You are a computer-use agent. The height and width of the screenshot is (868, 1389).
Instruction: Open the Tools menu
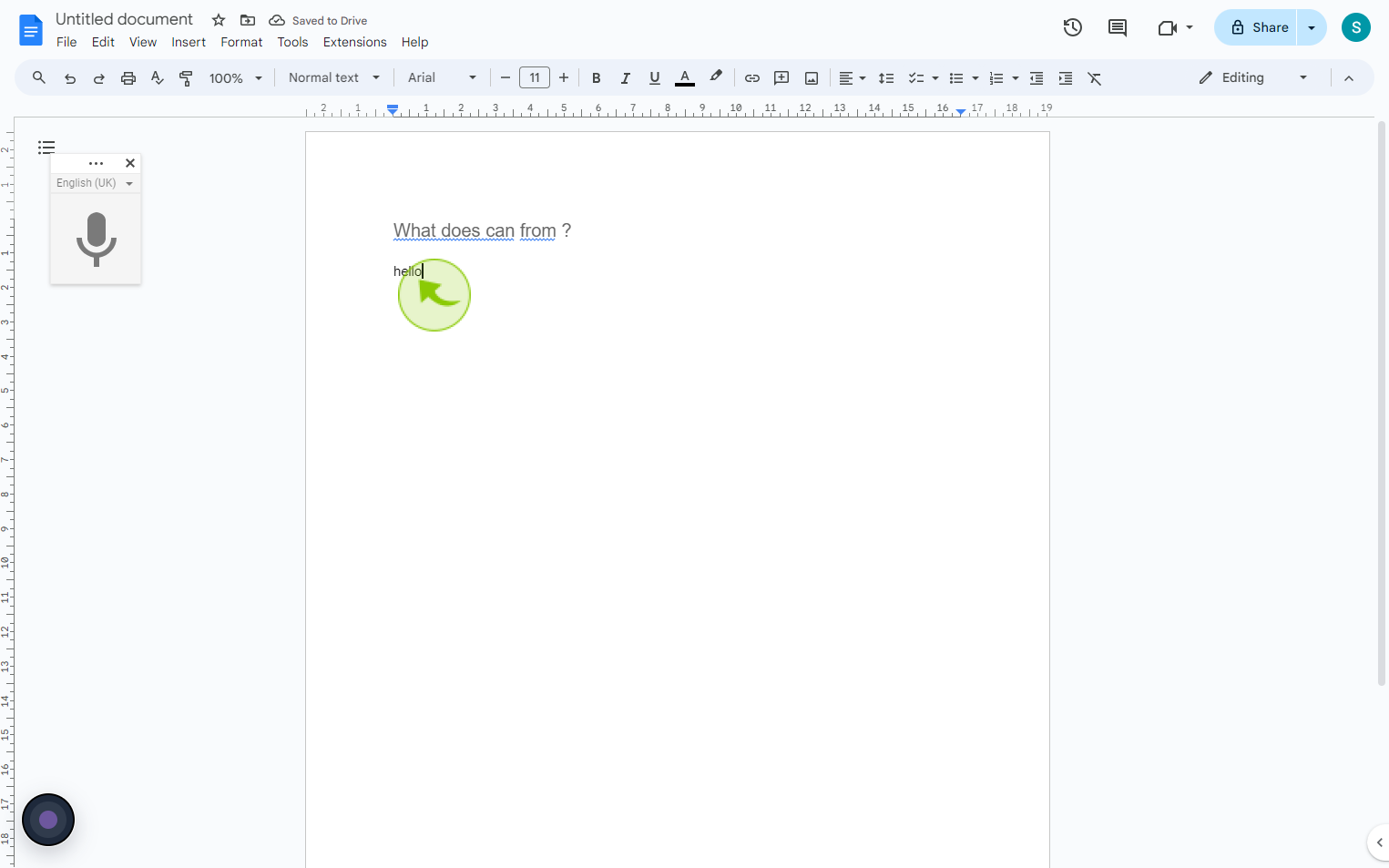(292, 42)
